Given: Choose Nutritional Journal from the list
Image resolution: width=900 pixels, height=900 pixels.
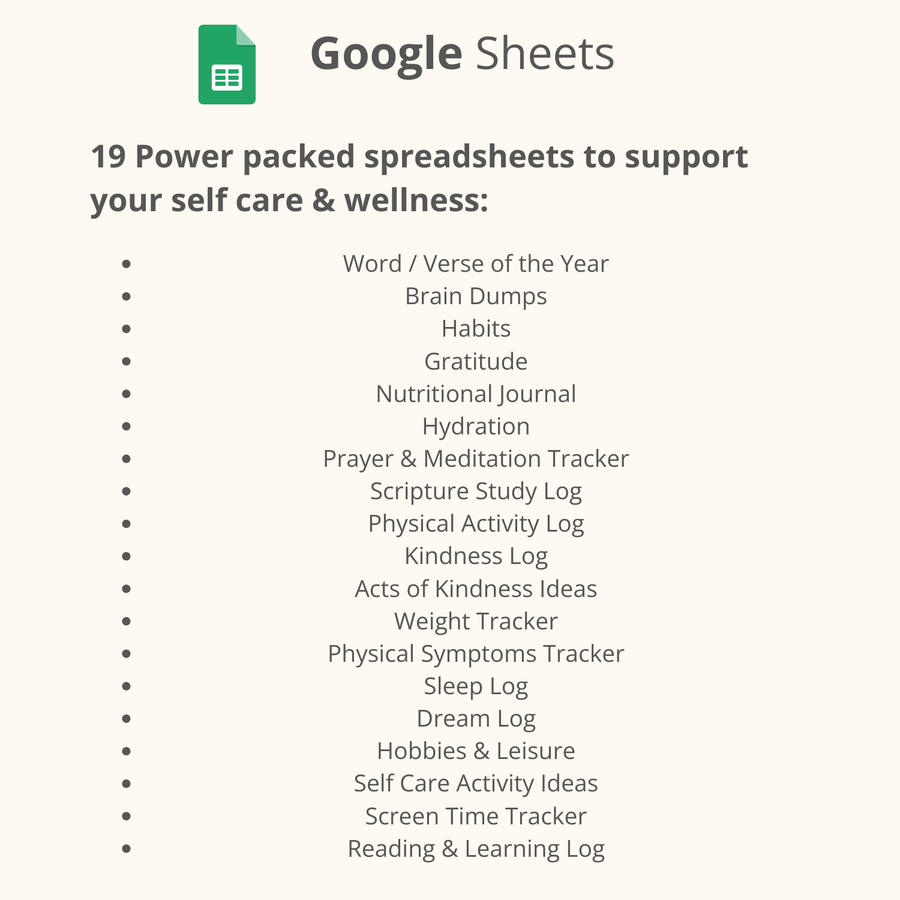Looking at the screenshot, I should tap(475, 394).
